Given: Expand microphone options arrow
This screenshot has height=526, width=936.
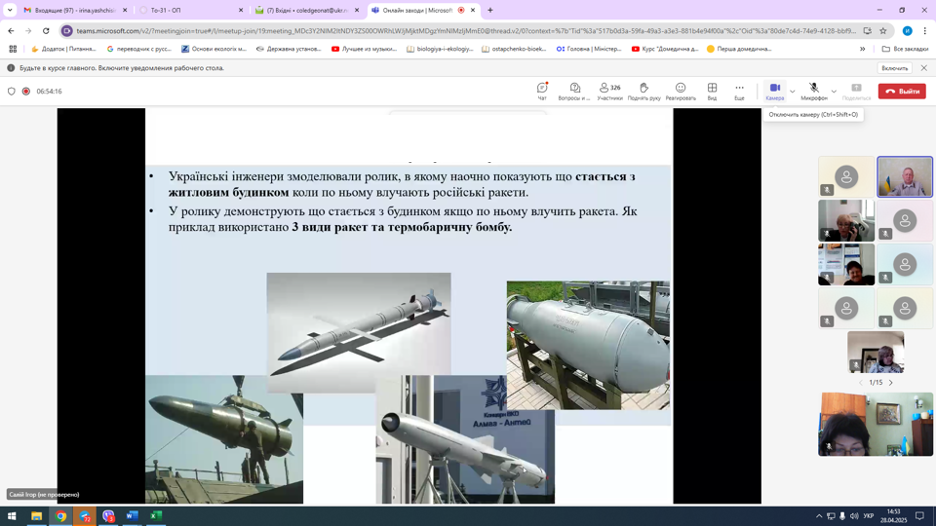Looking at the screenshot, I should pyautogui.click(x=834, y=91).
